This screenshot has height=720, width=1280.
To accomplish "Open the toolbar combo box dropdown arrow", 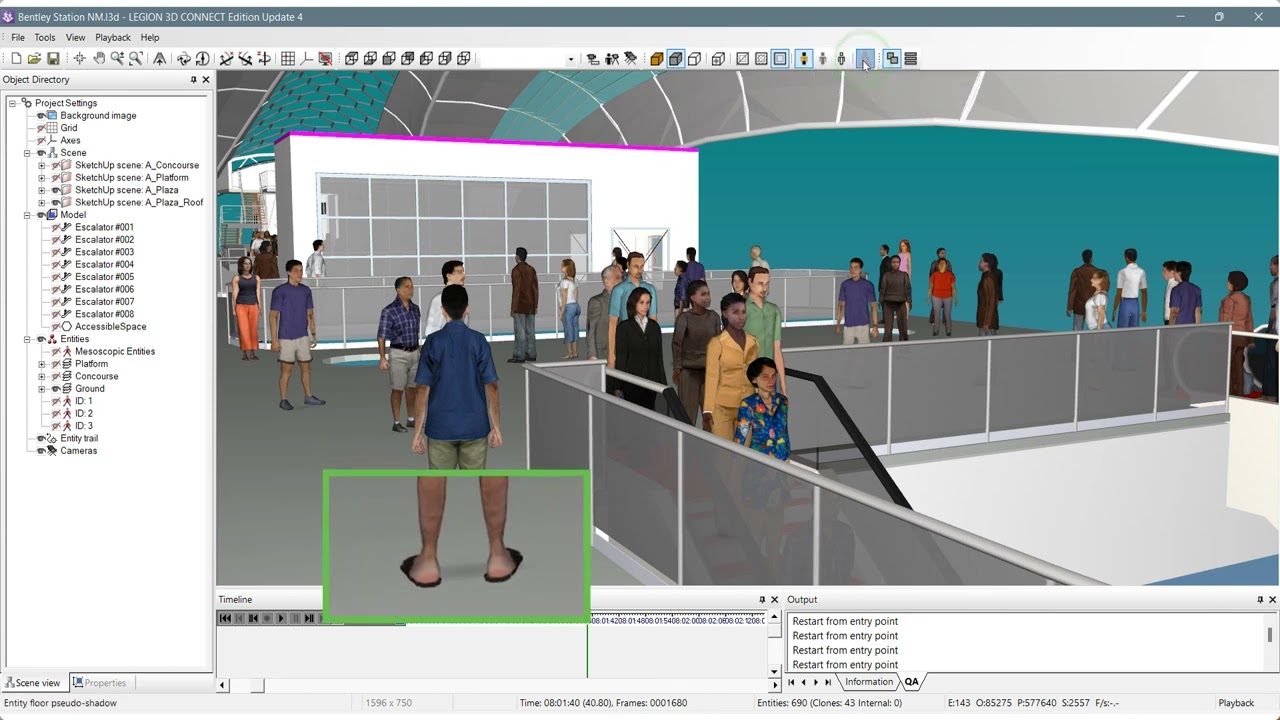I will (x=571, y=59).
